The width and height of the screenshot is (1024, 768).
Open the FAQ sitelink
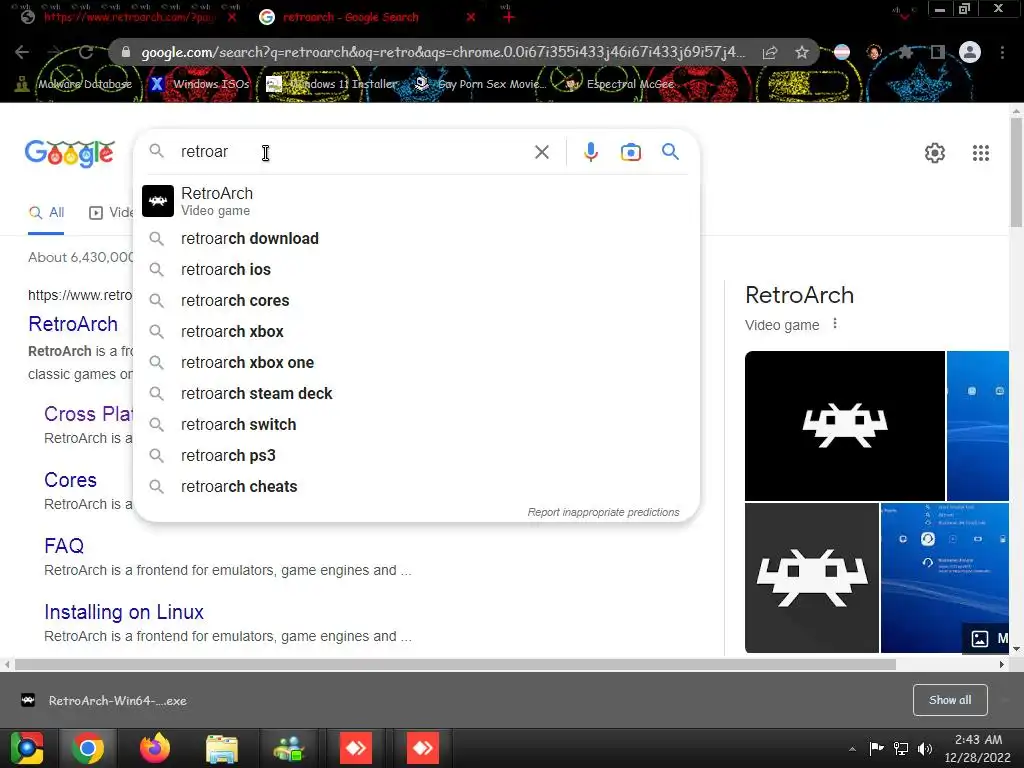point(64,546)
